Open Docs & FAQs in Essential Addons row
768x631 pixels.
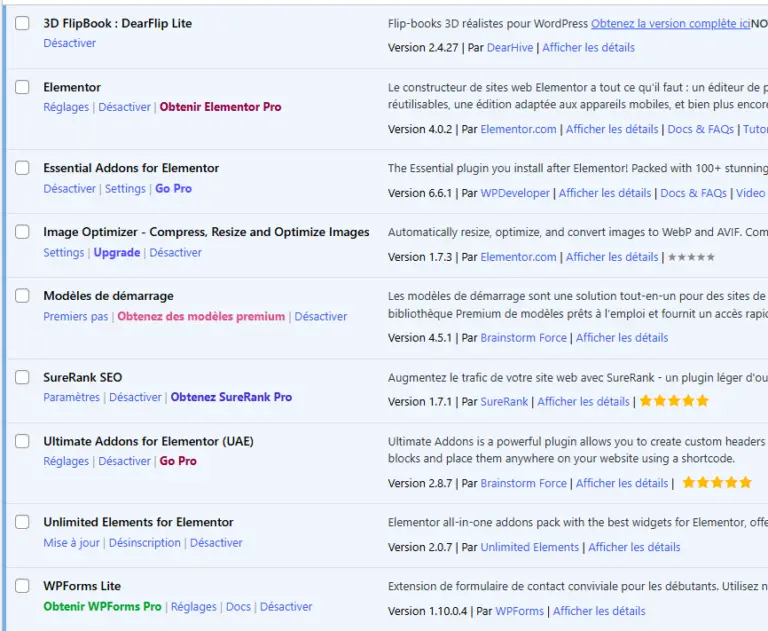pos(694,193)
